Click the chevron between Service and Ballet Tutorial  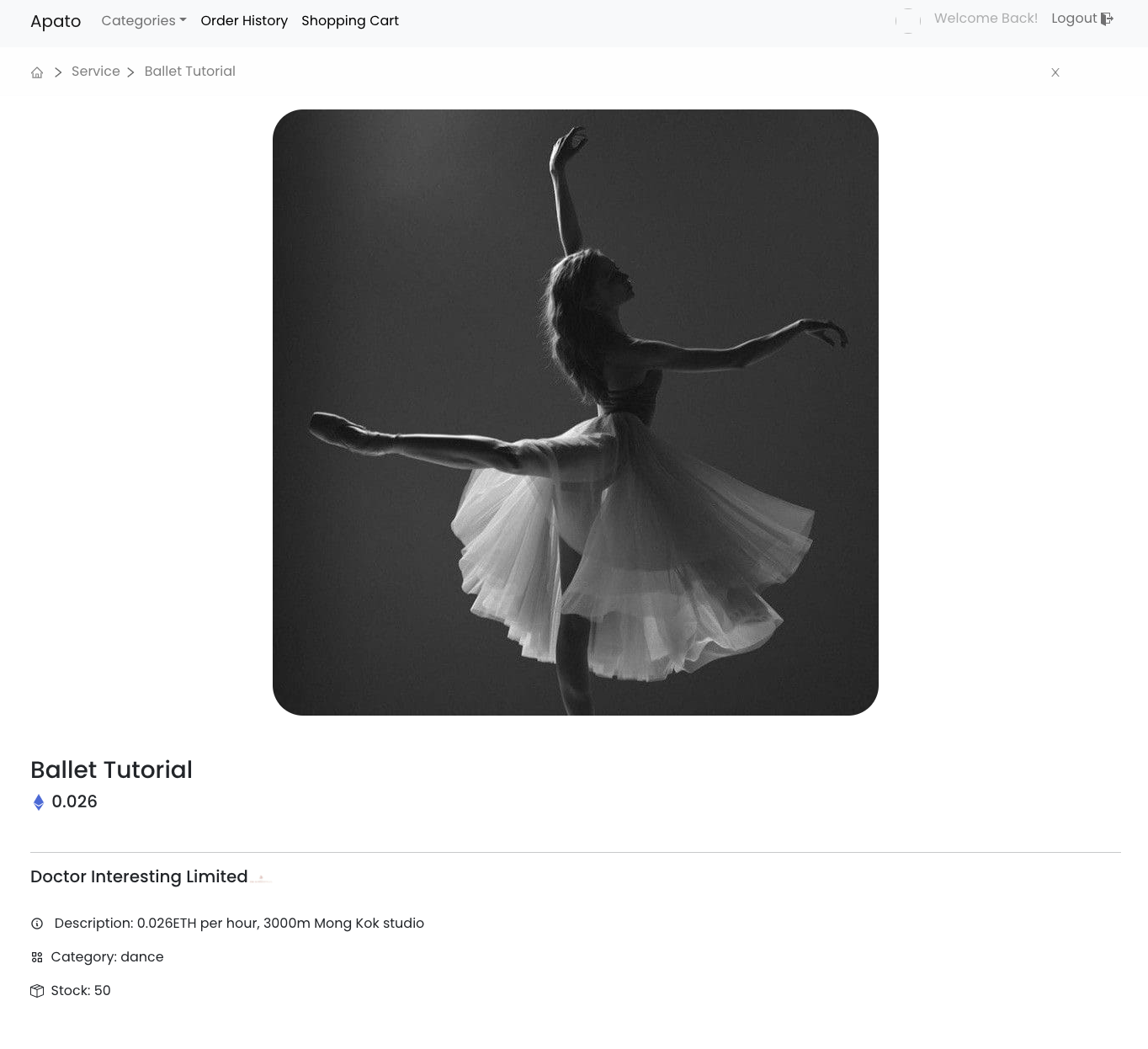tap(130, 72)
